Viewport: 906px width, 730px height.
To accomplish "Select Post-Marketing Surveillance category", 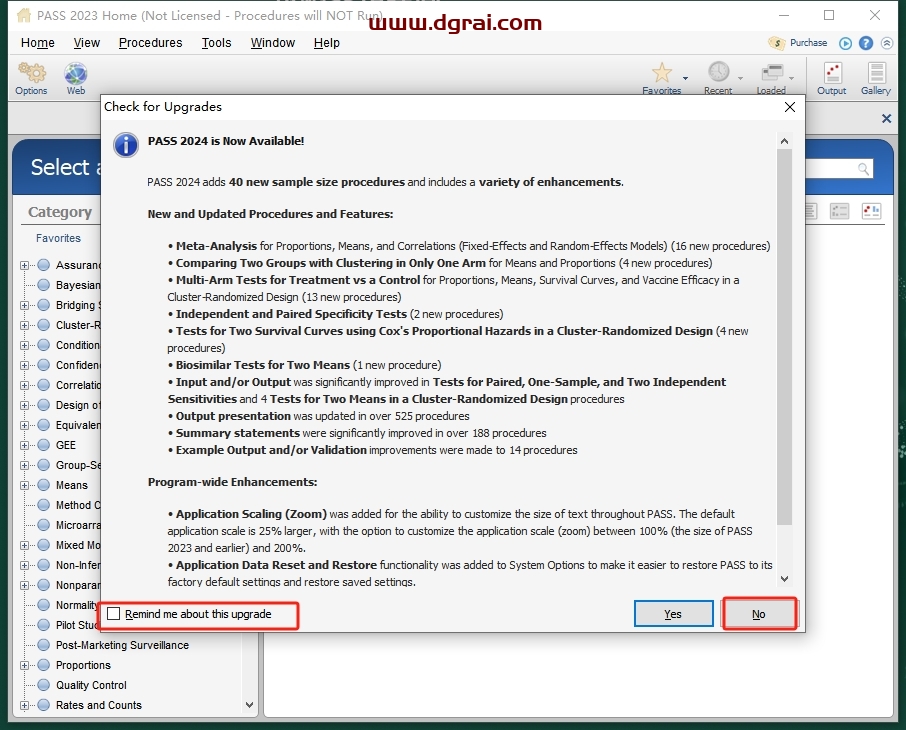I will coord(122,645).
